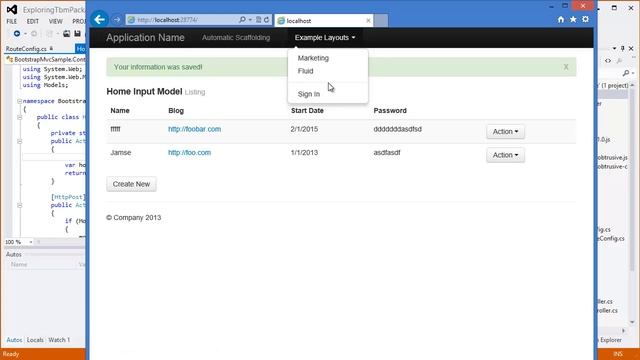Viewport: 640px width, 360px height.
Task: Click the Solution Explorer view code brackets icon
Action: [x=608, y=61]
